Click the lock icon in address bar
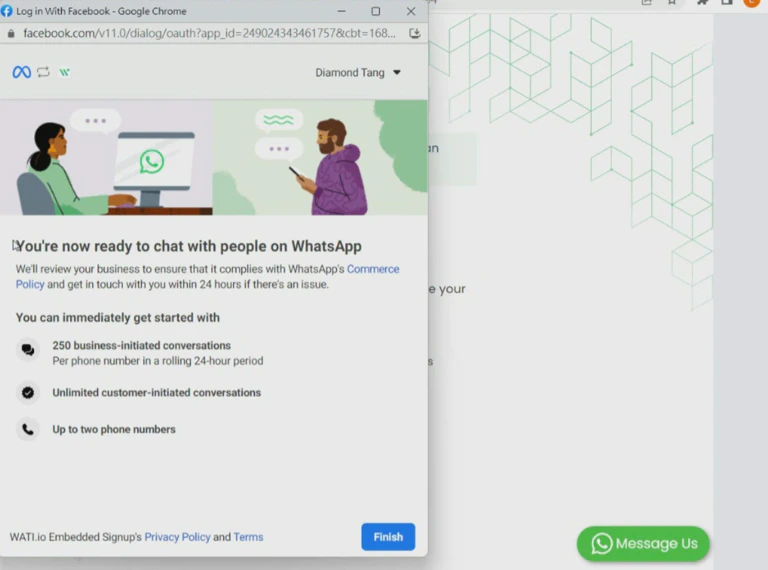 click(x=11, y=33)
